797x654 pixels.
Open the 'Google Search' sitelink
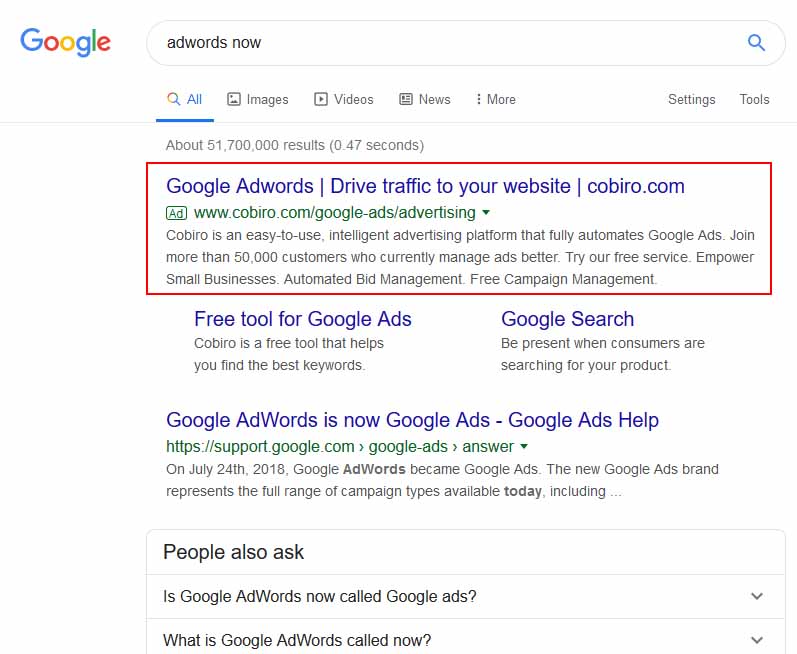tap(567, 319)
